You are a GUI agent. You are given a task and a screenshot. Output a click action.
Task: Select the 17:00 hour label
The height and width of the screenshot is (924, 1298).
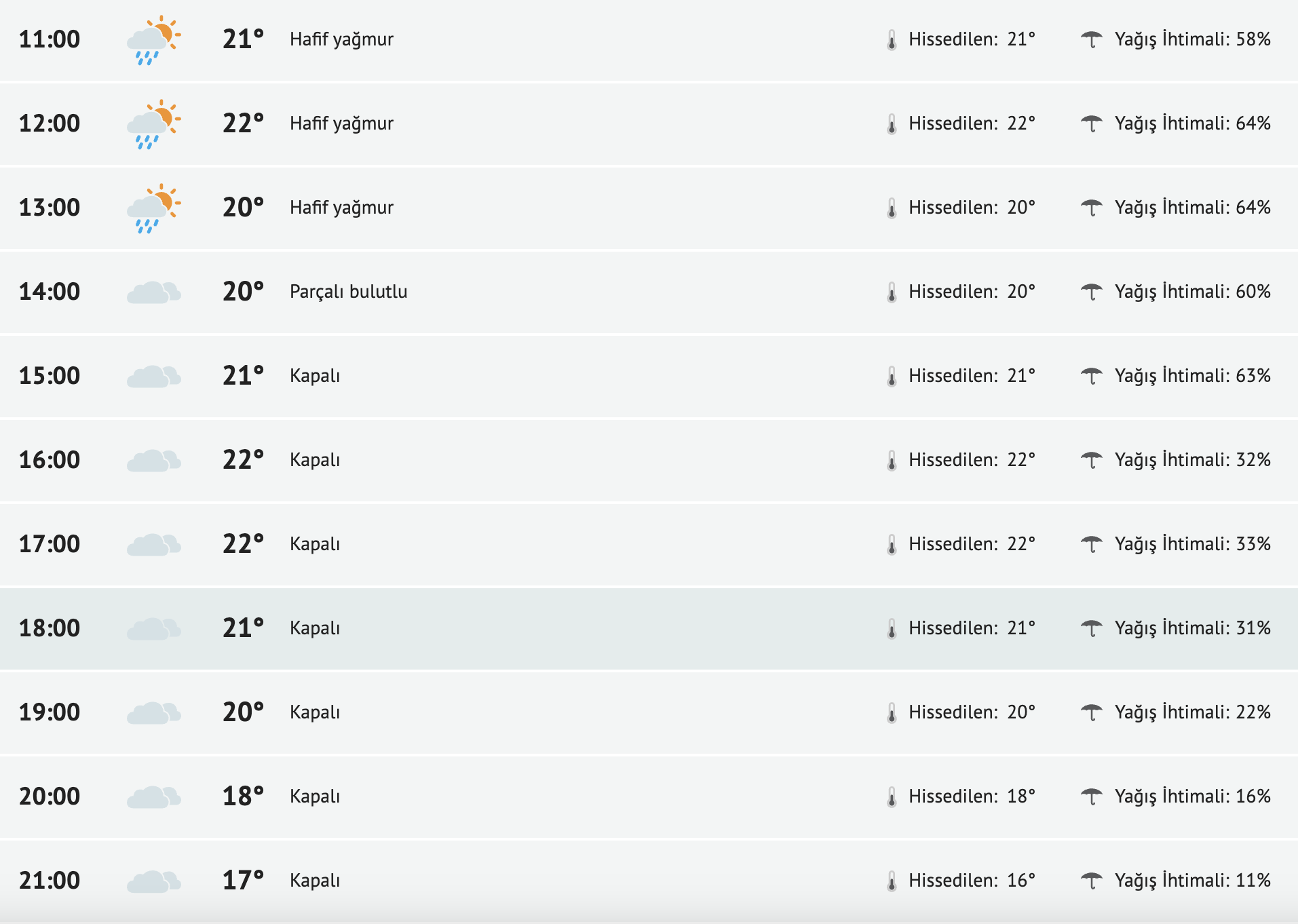(50, 544)
